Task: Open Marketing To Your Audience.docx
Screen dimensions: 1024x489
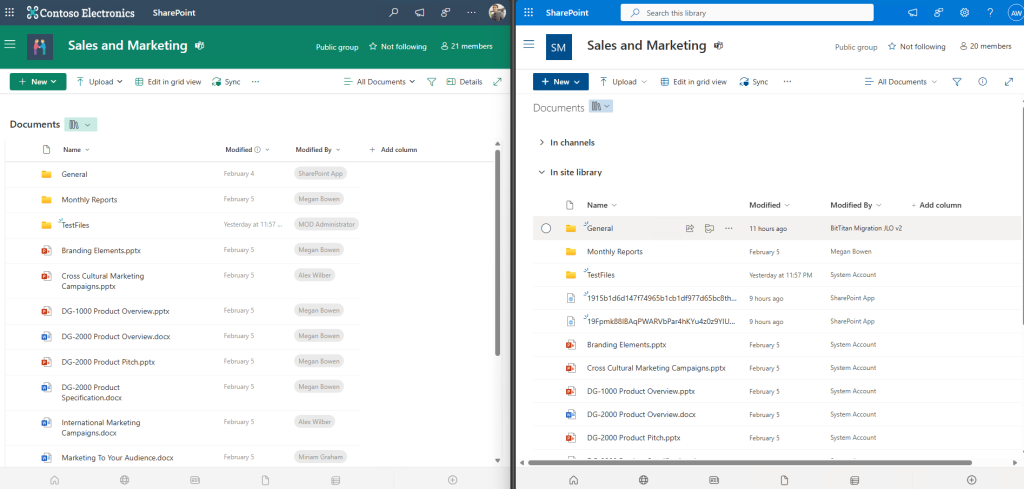Action: (118, 458)
